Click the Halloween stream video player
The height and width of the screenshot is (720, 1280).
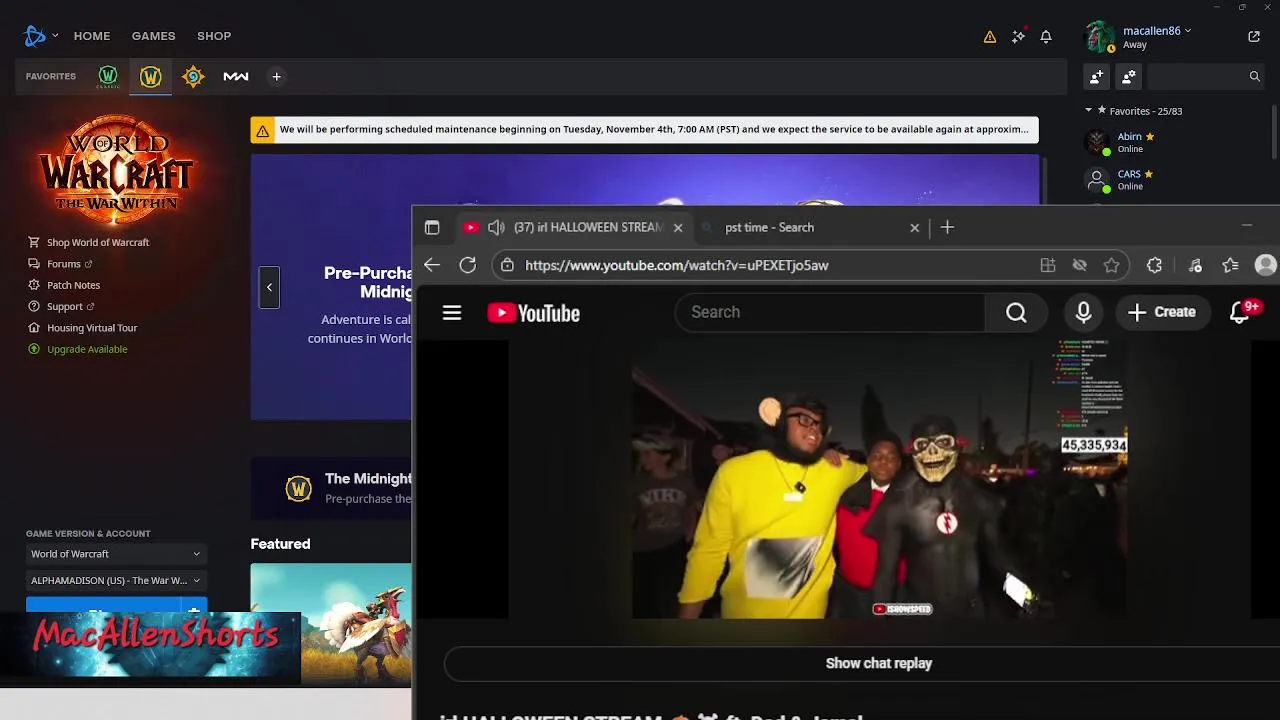879,479
